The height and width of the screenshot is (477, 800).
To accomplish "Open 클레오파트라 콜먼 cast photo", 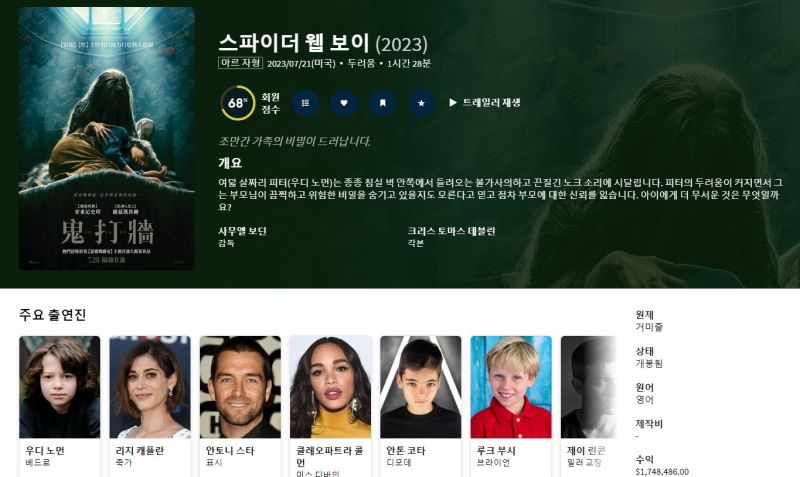I will click(331, 387).
